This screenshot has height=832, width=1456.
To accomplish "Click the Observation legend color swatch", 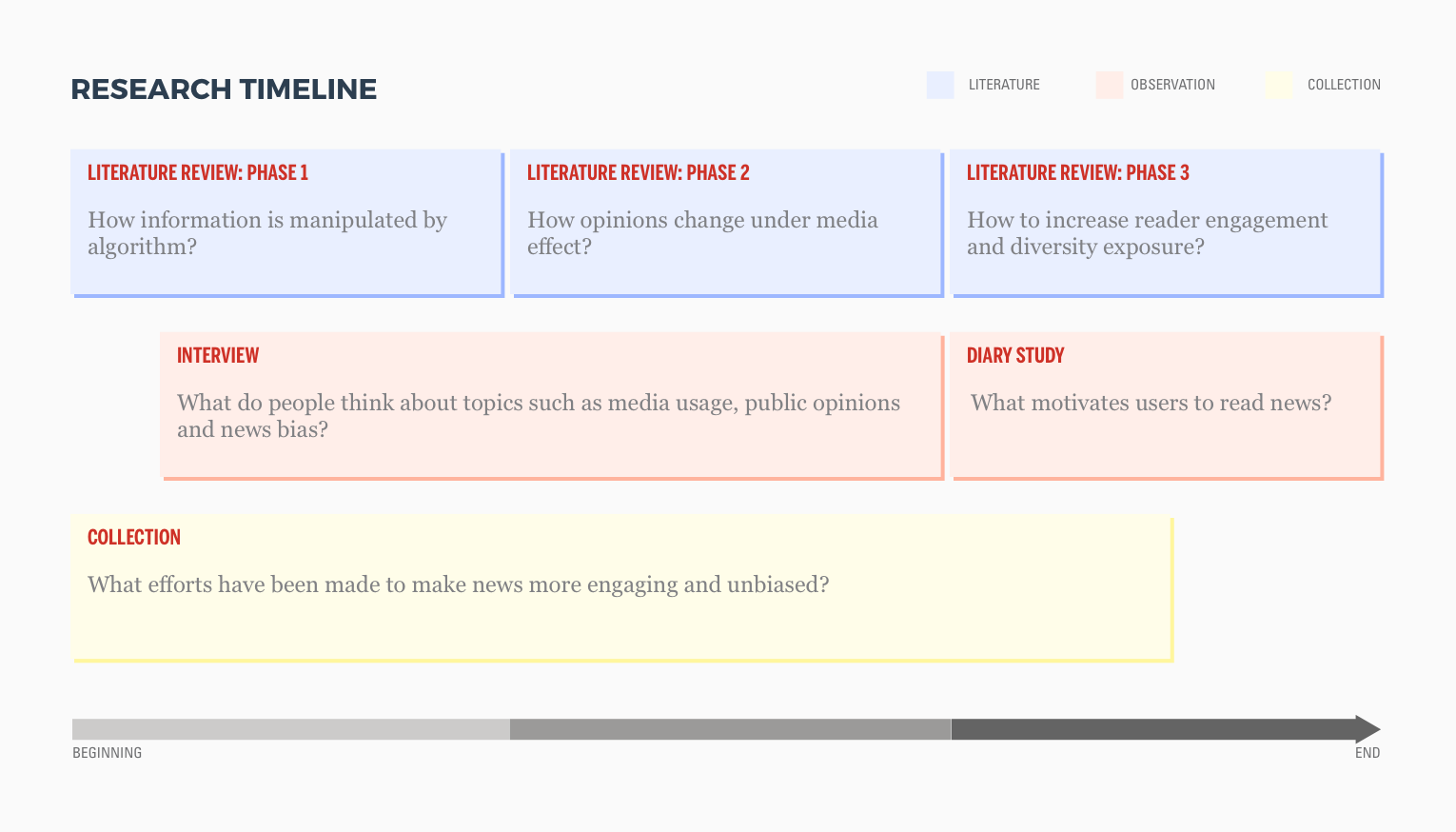I will [1109, 85].
